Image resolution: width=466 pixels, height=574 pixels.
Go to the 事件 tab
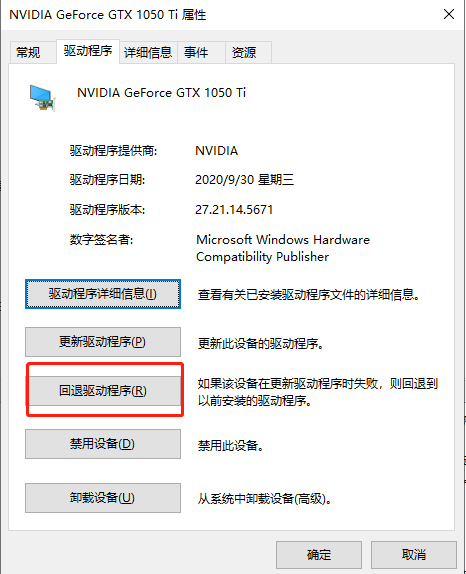click(x=196, y=52)
